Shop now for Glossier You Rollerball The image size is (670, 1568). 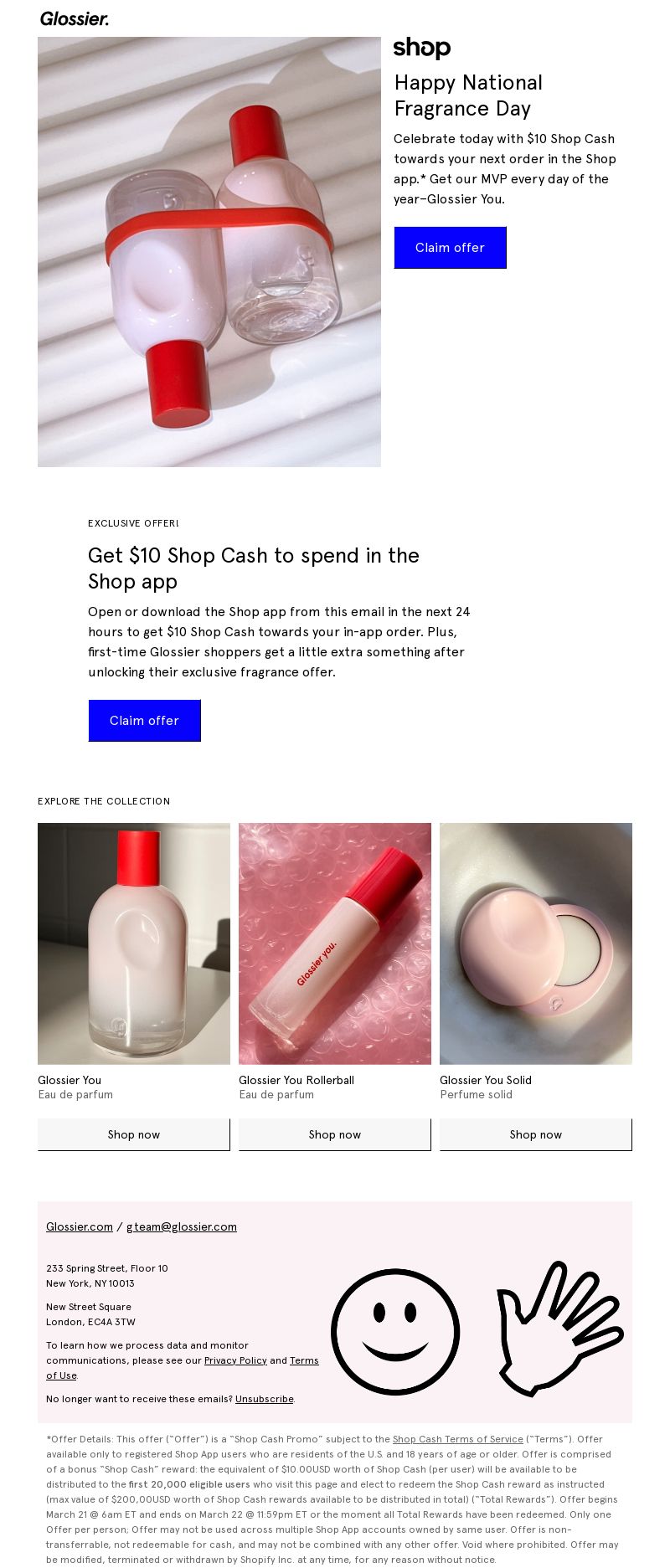(x=335, y=1134)
